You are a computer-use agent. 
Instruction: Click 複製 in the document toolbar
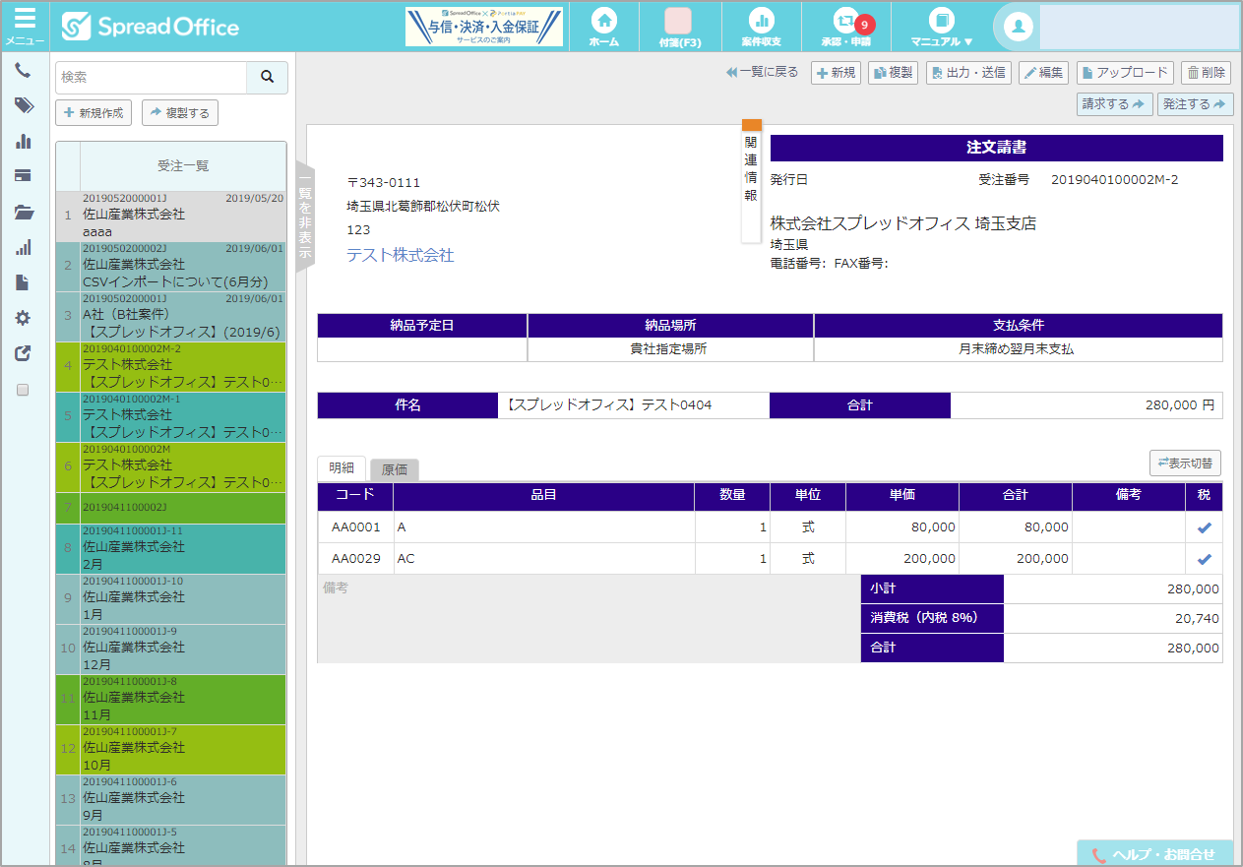click(x=893, y=73)
